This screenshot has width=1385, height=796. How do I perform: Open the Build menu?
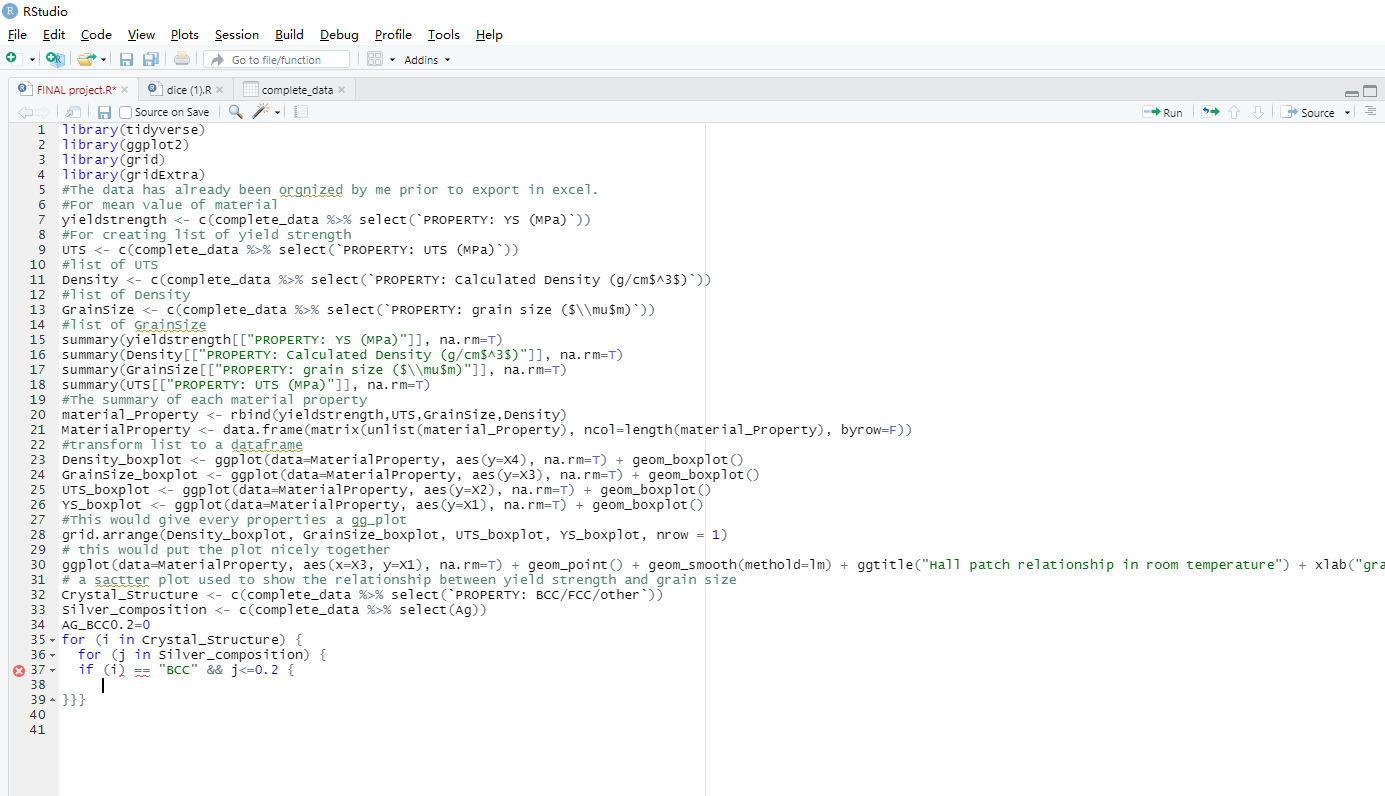pyautogui.click(x=289, y=35)
